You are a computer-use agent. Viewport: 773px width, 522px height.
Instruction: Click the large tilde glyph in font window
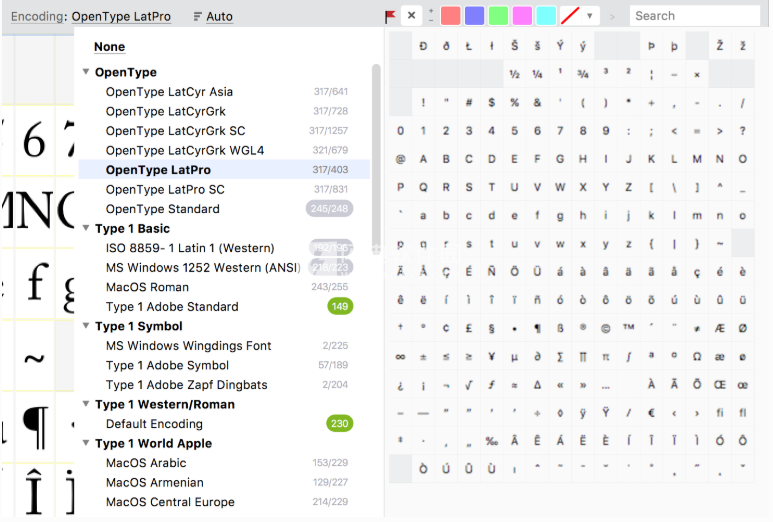[35, 358]
